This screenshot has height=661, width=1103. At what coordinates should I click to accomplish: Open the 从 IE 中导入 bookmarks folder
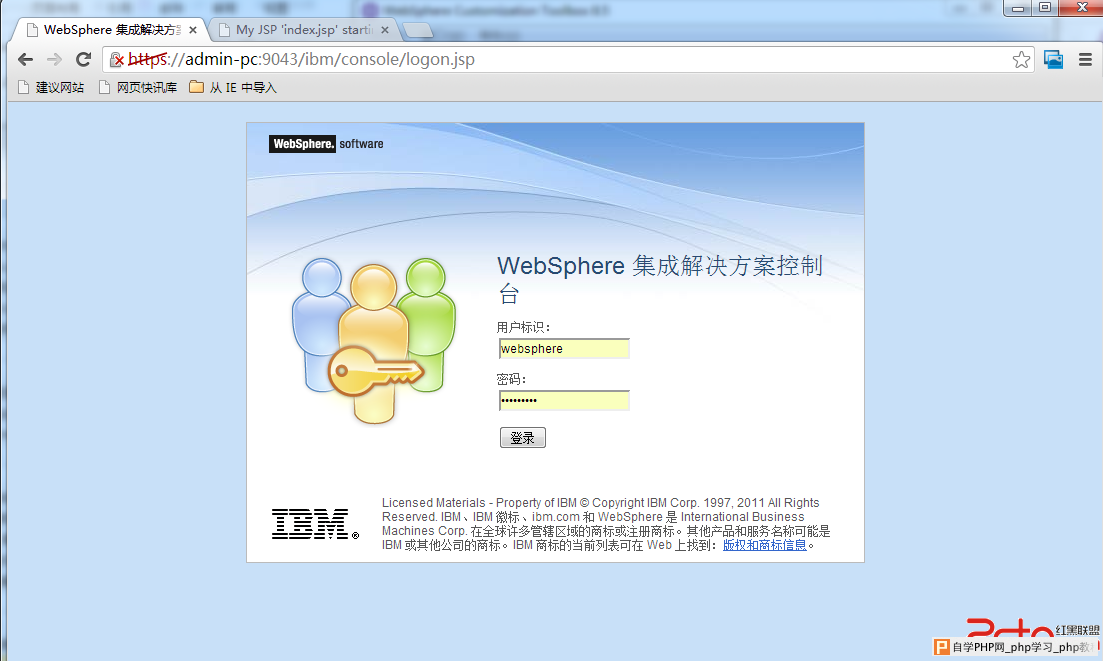click(233, 87)
